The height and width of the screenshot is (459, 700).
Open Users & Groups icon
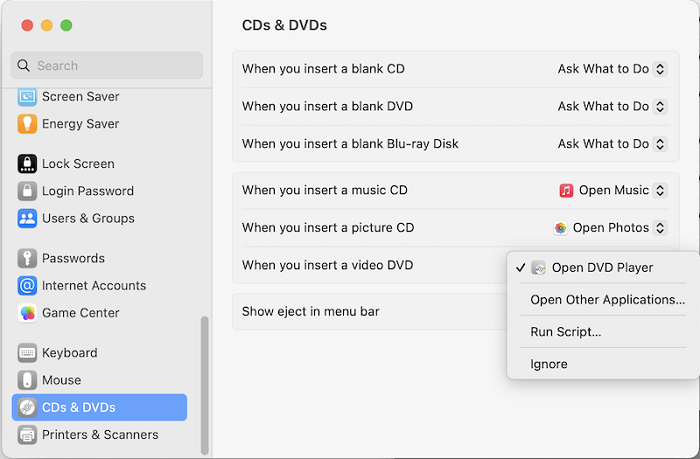27,218
